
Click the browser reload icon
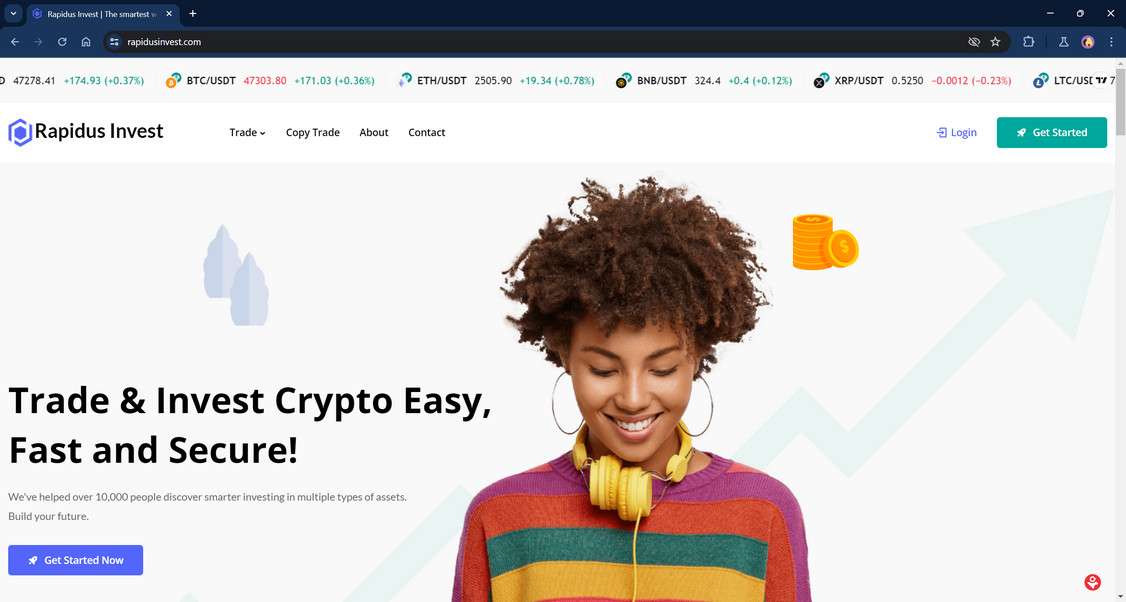[62, 42]
